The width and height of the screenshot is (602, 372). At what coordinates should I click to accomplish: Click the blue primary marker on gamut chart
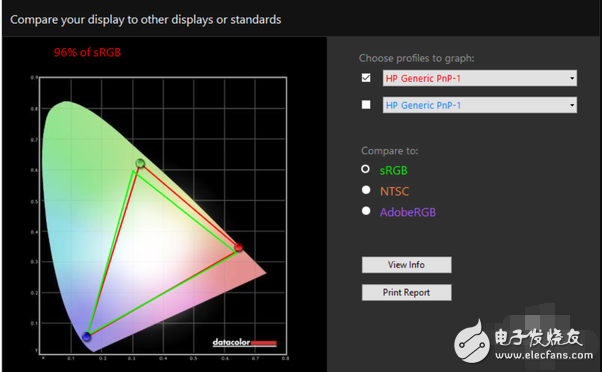[x=86, y=337]
